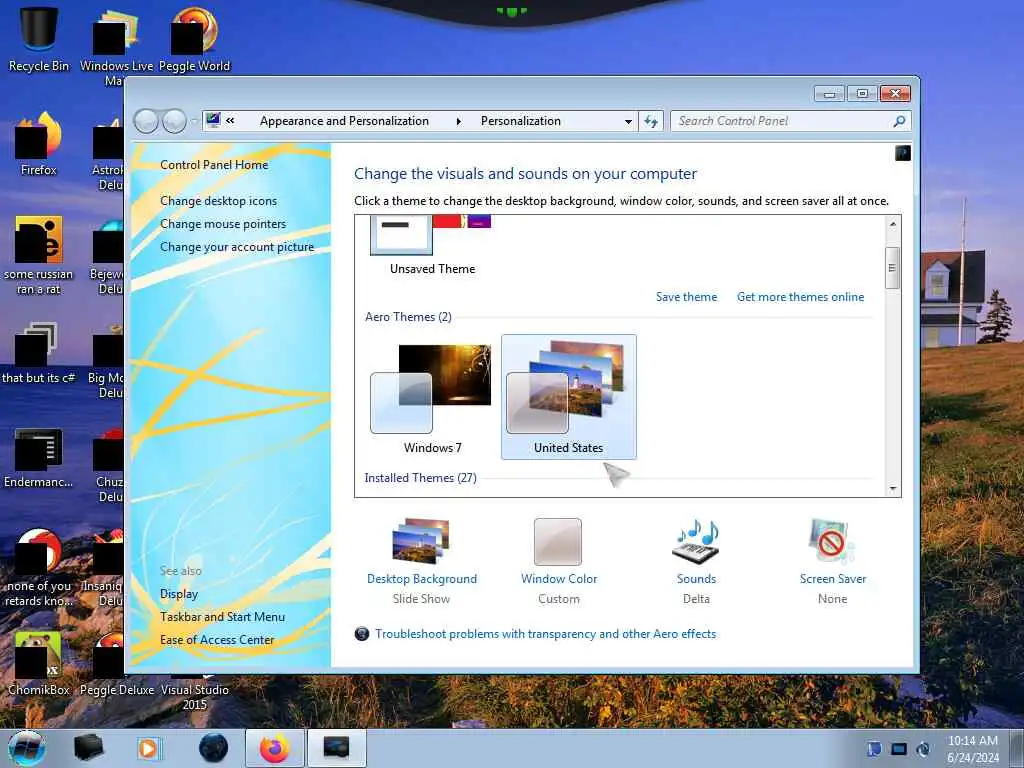Click the theme list scroll up arrow
The image size is (1024, 768).
[892, 224]
